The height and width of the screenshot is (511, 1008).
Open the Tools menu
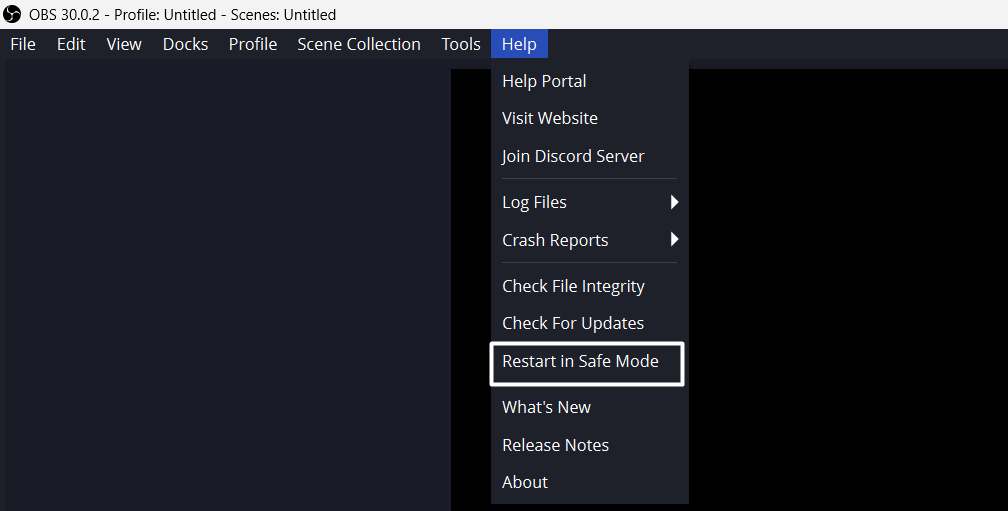(461, 44)
